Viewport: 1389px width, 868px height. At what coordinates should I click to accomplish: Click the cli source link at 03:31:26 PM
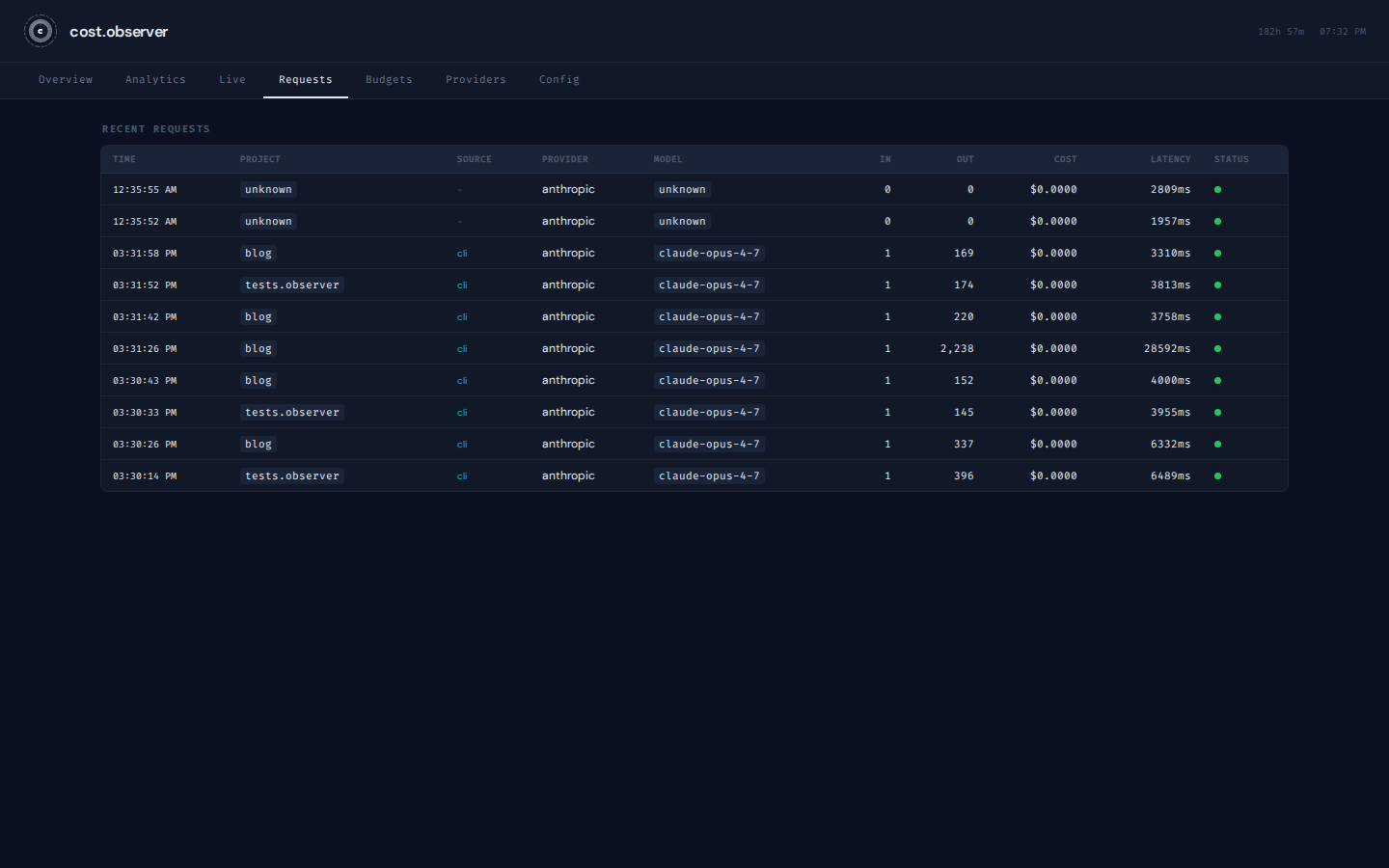coord(462,349)
